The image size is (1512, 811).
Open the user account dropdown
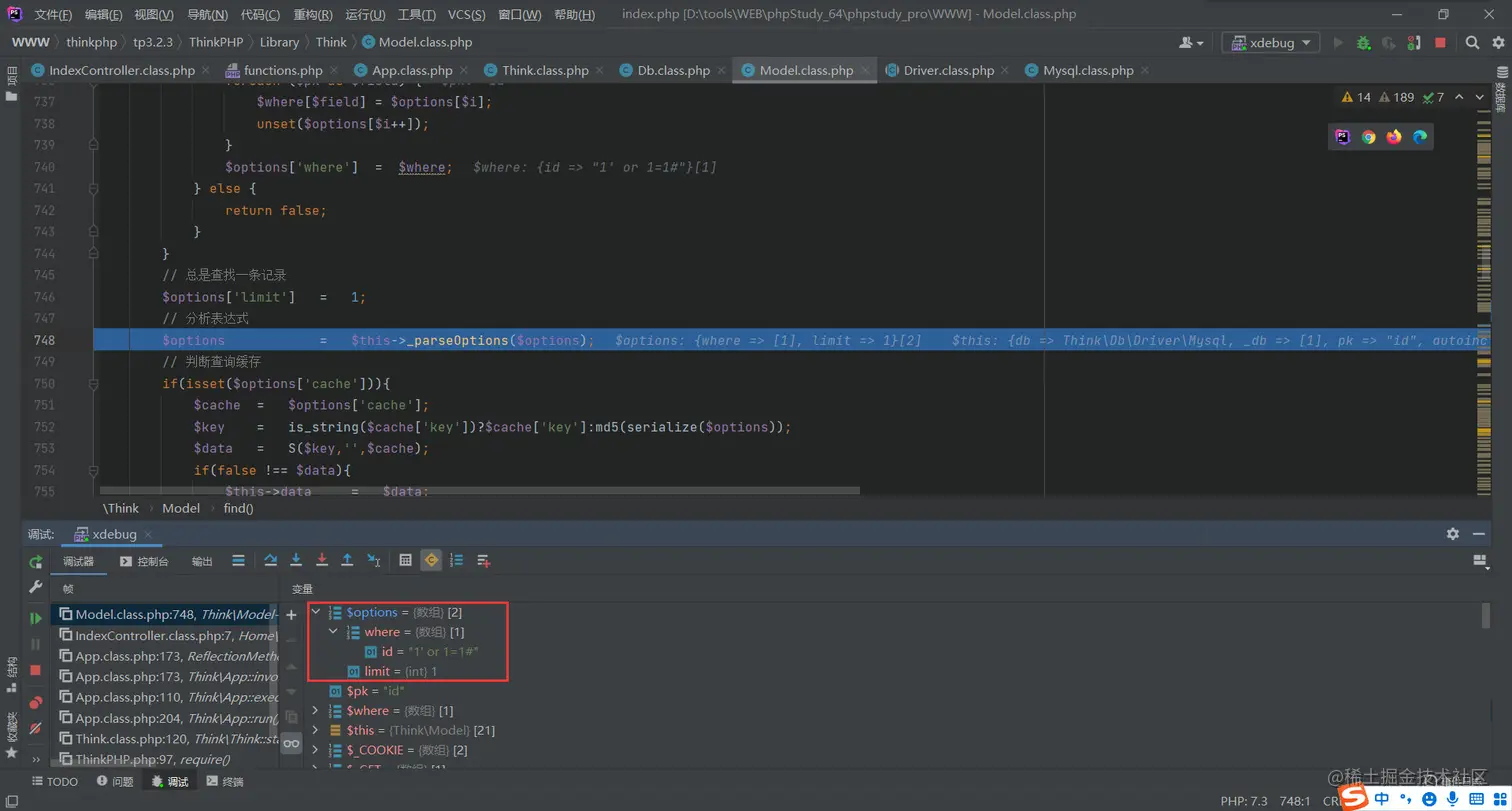coord(1191,43)
